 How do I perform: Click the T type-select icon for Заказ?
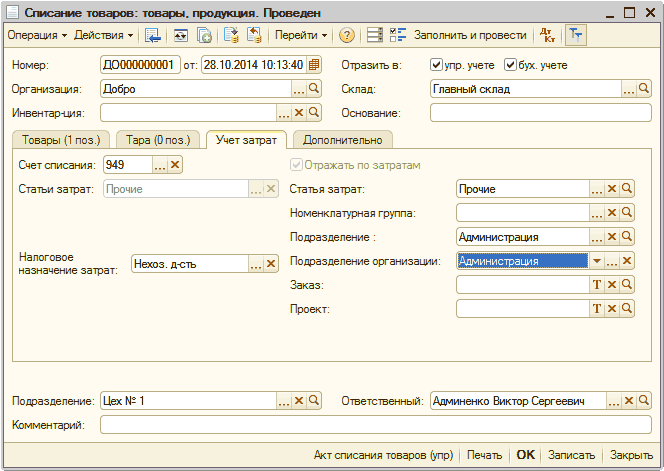click(x=597, y=285)
